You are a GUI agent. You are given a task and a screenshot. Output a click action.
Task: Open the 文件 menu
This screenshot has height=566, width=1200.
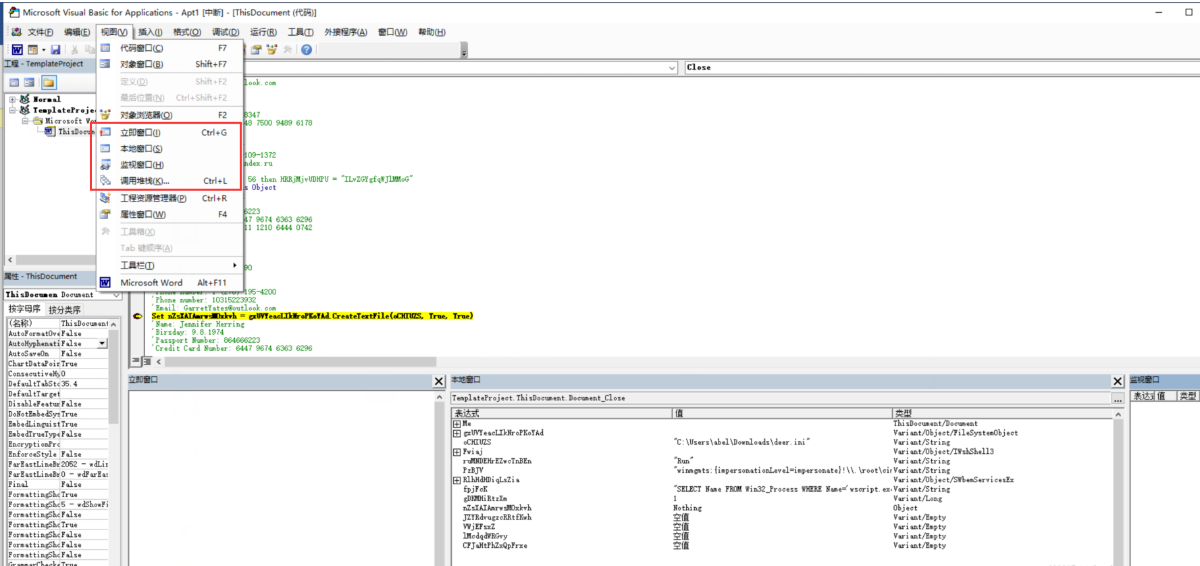[40, 32]
